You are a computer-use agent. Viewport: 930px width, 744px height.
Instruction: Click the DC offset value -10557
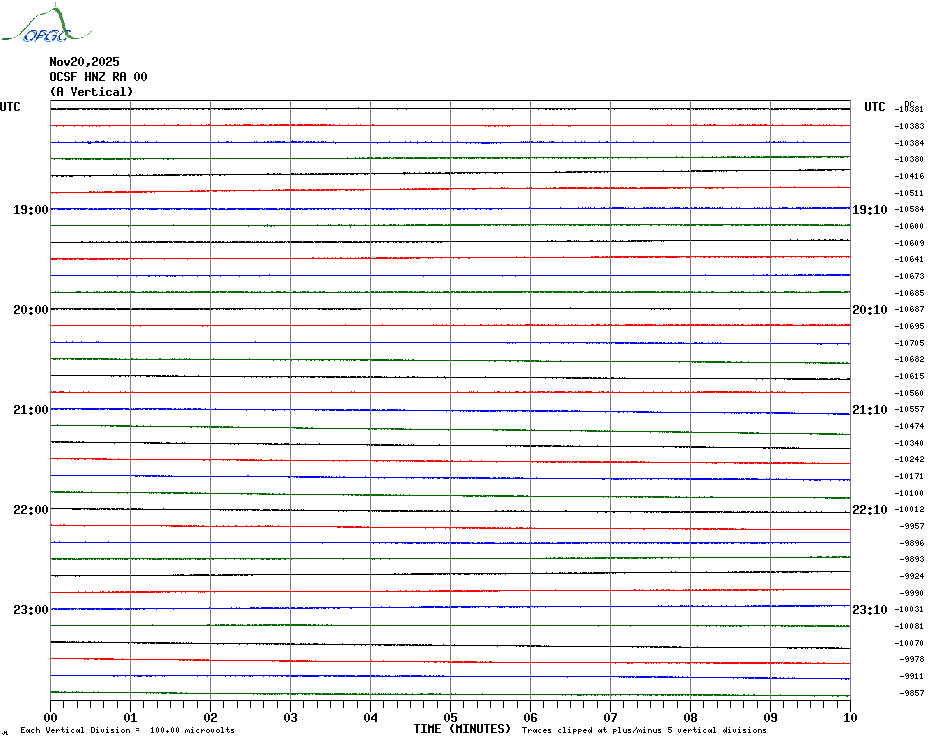(909, 409)
